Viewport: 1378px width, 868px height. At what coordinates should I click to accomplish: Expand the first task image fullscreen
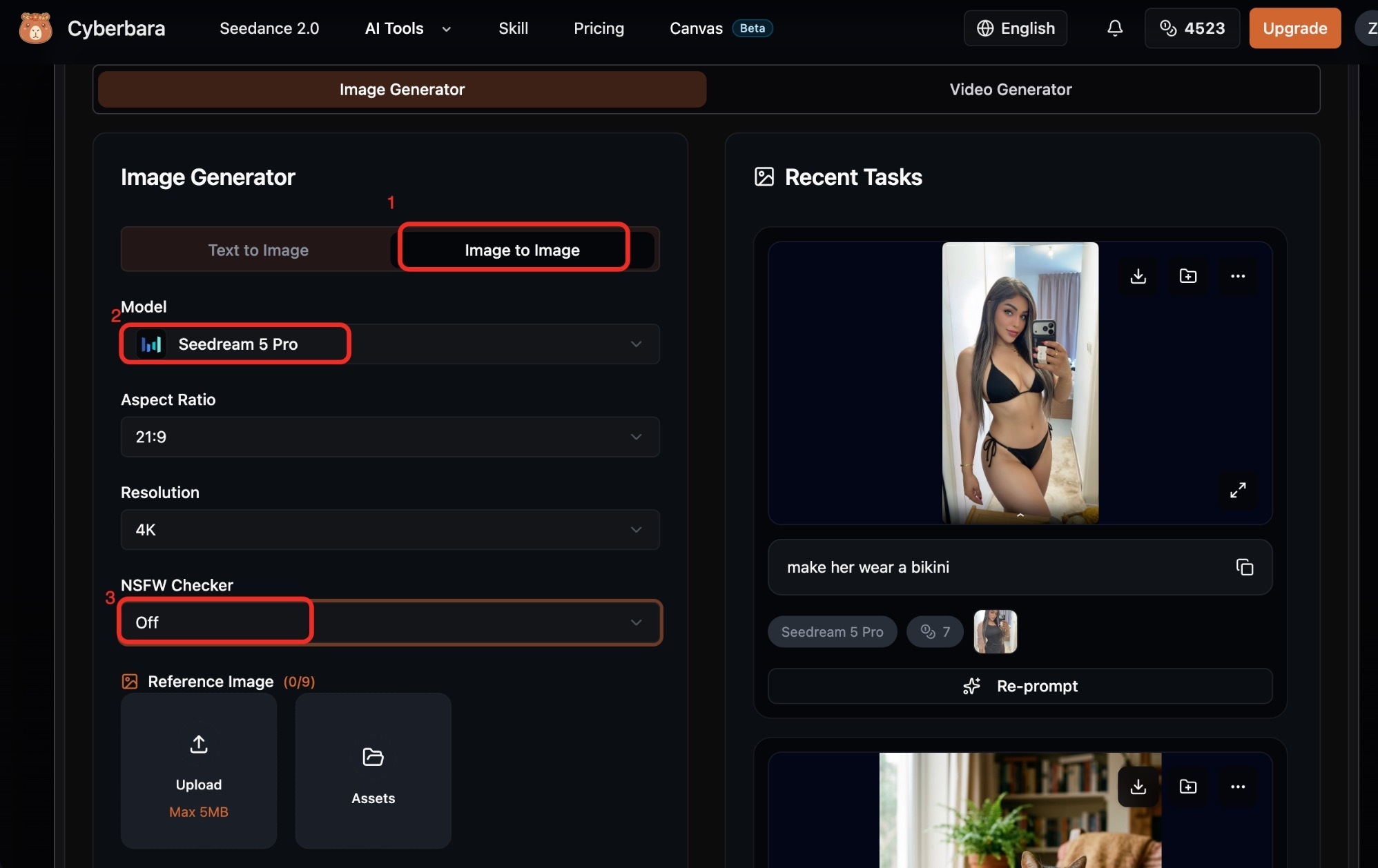1238,490
